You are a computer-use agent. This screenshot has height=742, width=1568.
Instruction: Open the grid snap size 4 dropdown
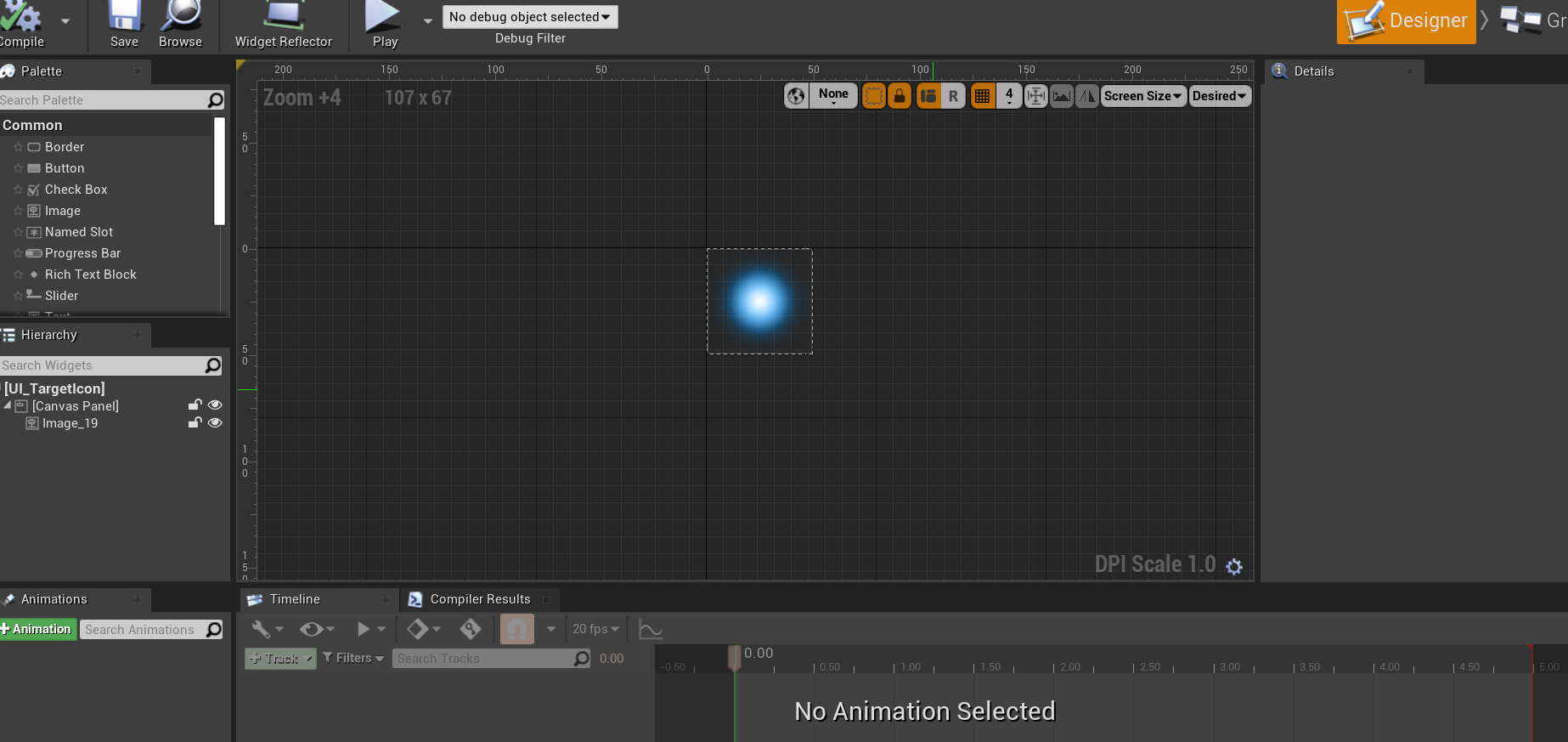pos(1009,96)
